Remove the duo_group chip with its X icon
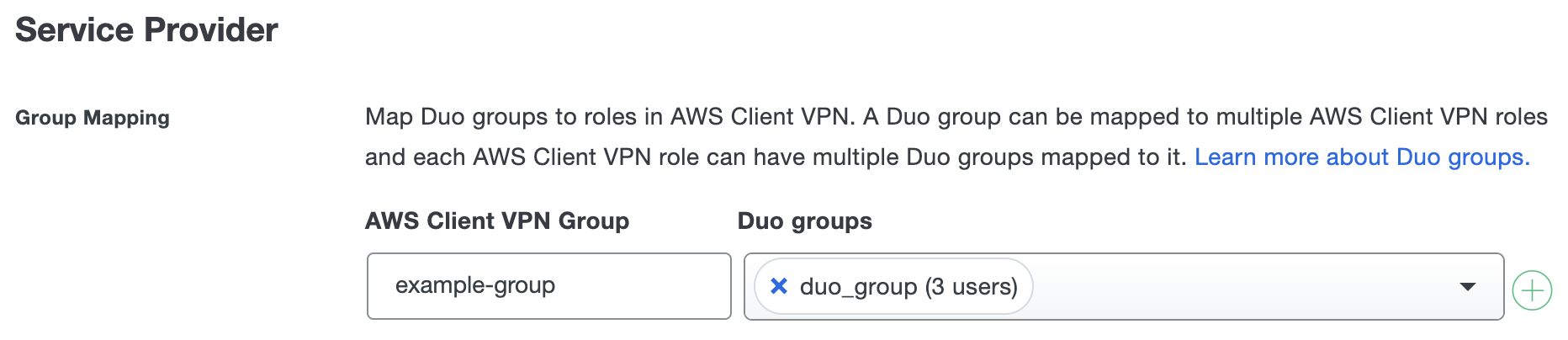This screenshot has width=1568, height=340. coord(779,286)
